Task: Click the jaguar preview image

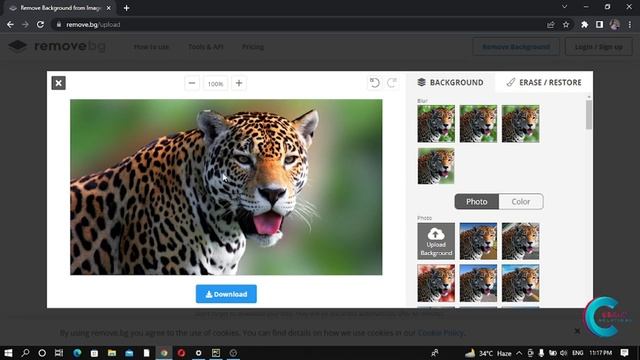Action: pos(226,187)
